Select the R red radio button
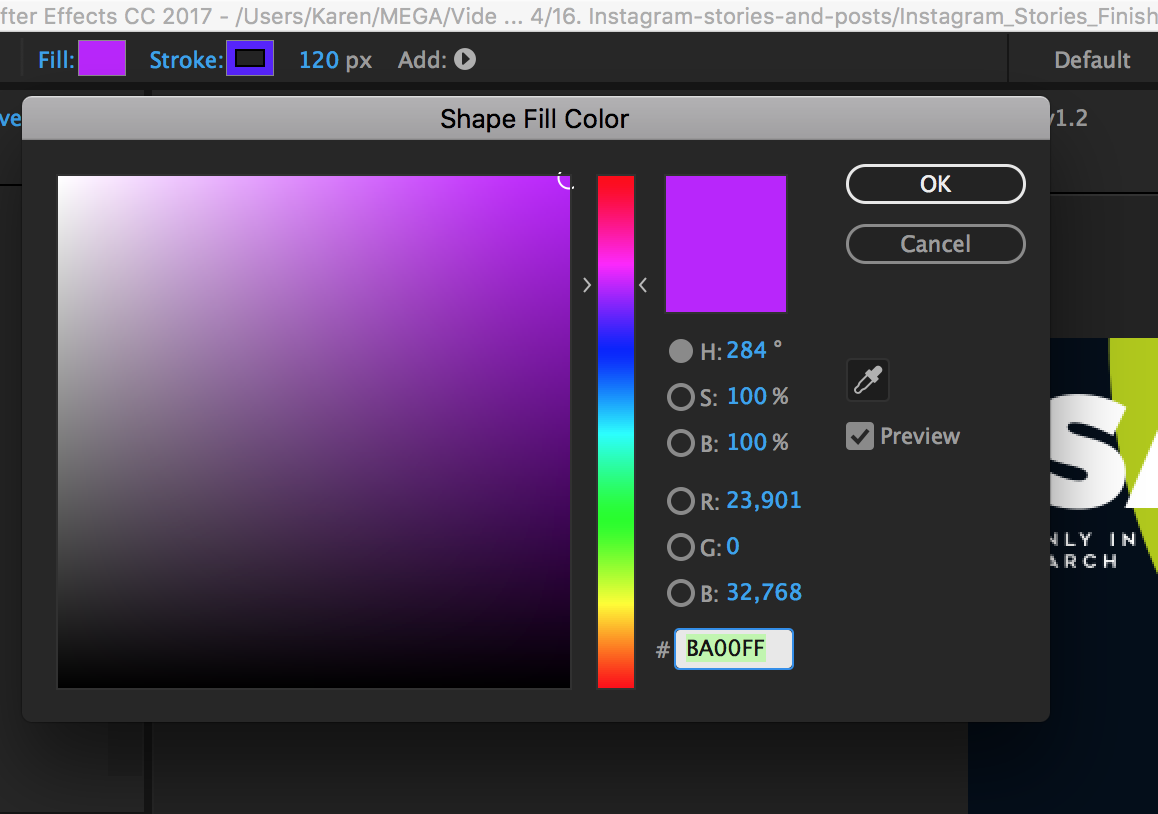This screenshot has height=814, width=1158. click(680, 501)
